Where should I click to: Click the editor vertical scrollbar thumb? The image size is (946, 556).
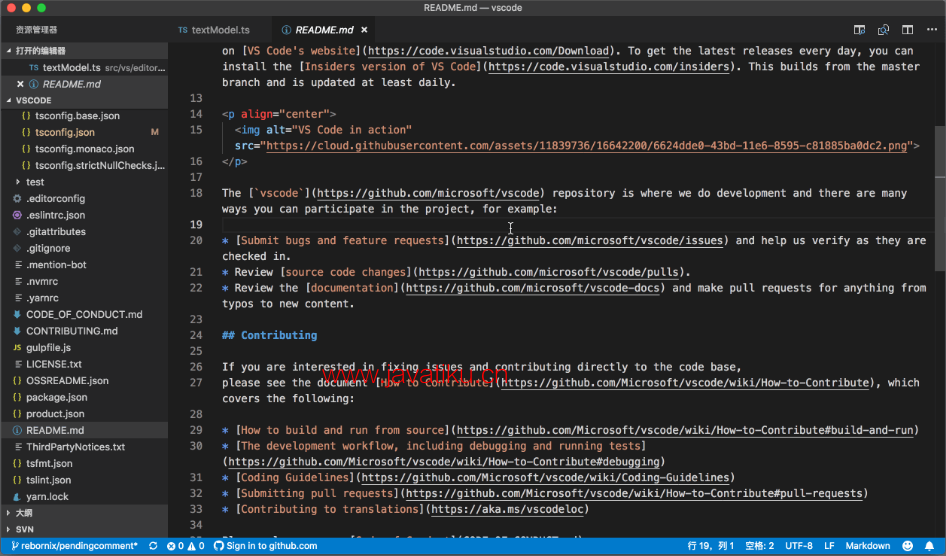tap(940, 199)
